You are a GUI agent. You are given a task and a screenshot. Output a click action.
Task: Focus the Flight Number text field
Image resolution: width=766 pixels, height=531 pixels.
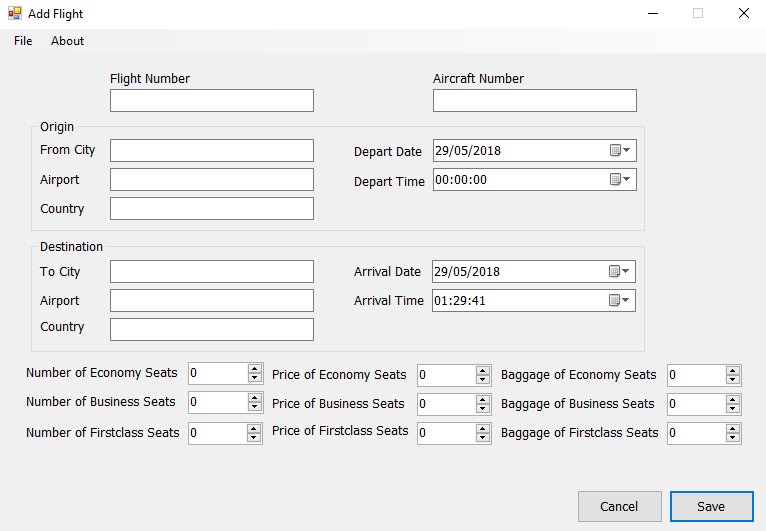212,101
